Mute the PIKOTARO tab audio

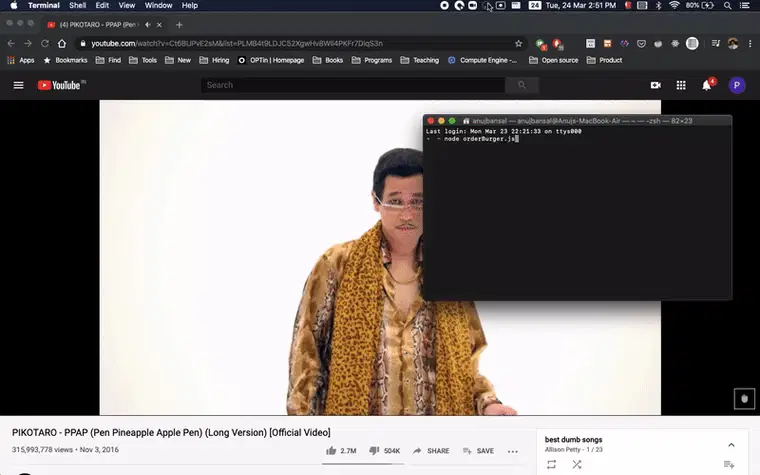[148, 25]
